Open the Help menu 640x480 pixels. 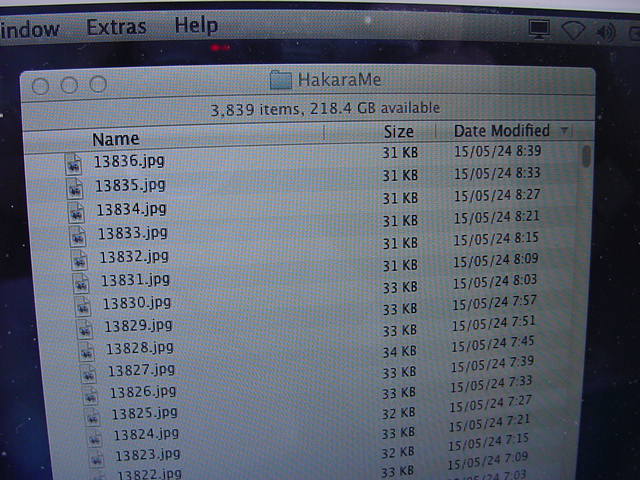[x=196, y=26]
